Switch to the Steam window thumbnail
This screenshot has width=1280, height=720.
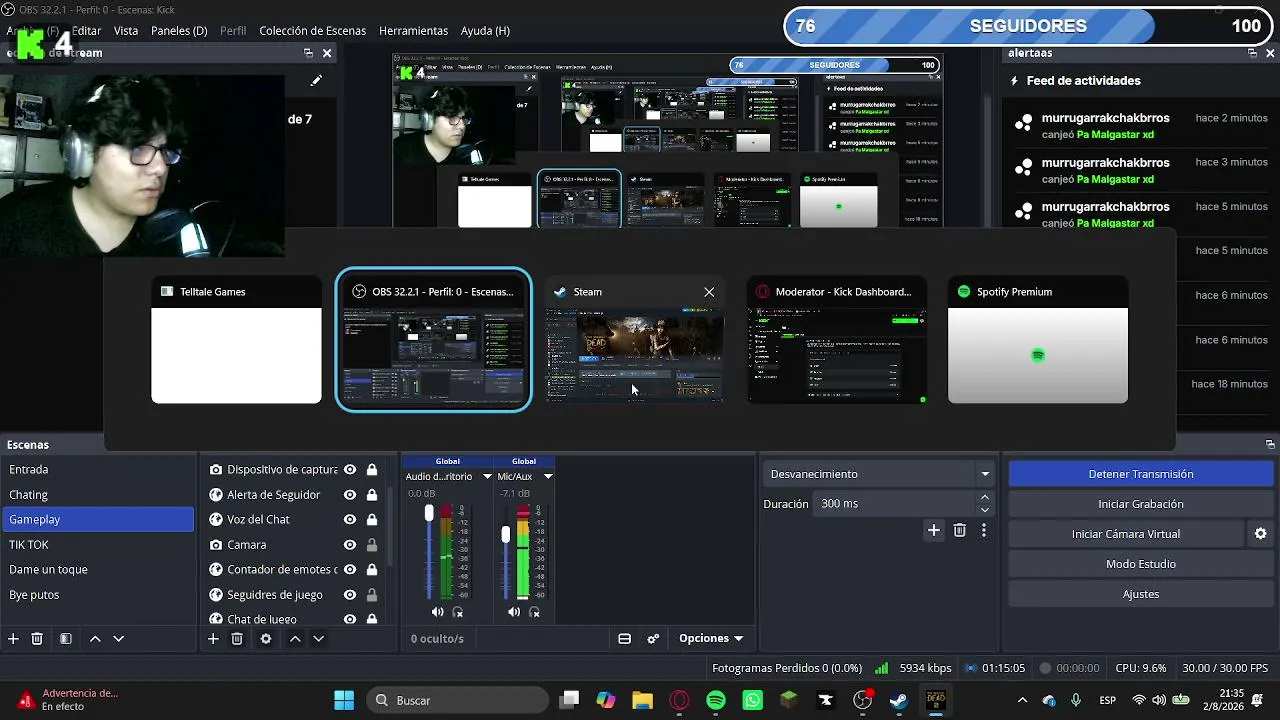[634, 340]
